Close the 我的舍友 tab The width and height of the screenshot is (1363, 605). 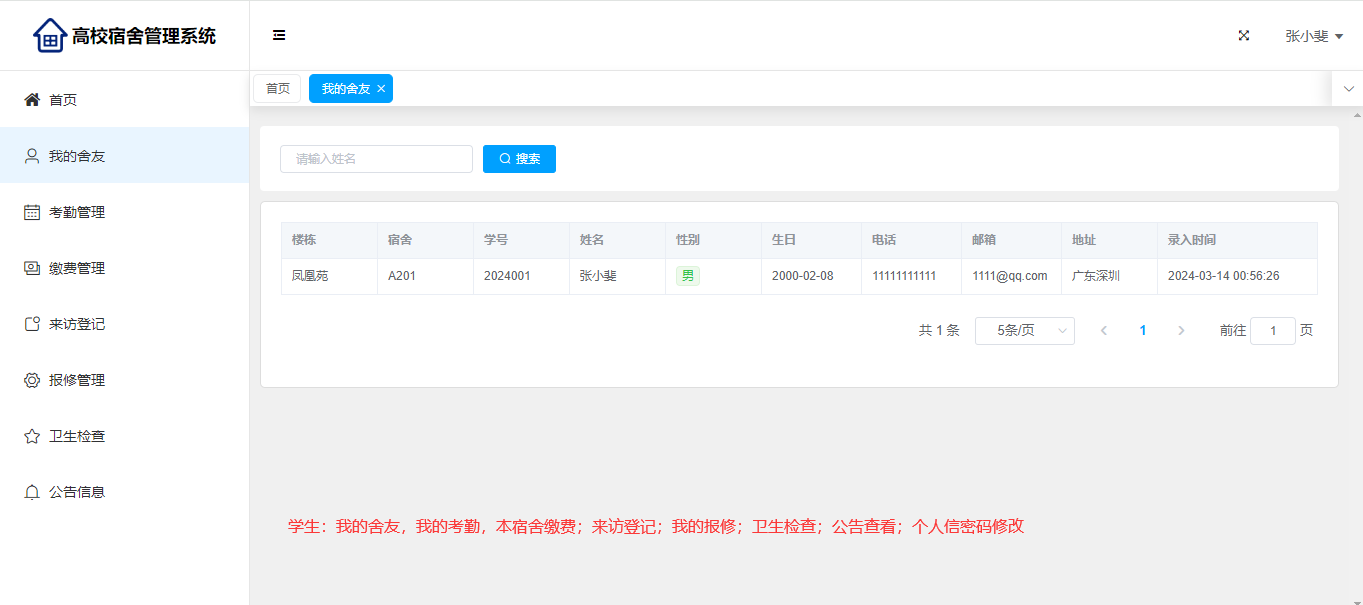[381, 89]
